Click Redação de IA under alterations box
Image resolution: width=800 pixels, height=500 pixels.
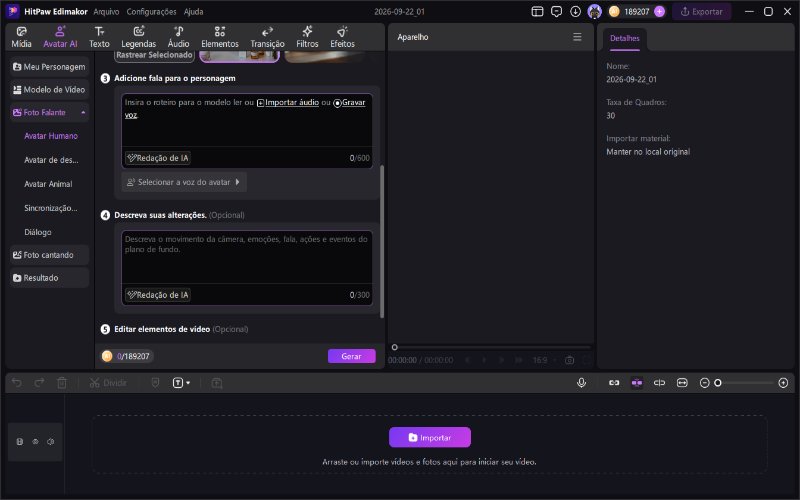point(158,295)
